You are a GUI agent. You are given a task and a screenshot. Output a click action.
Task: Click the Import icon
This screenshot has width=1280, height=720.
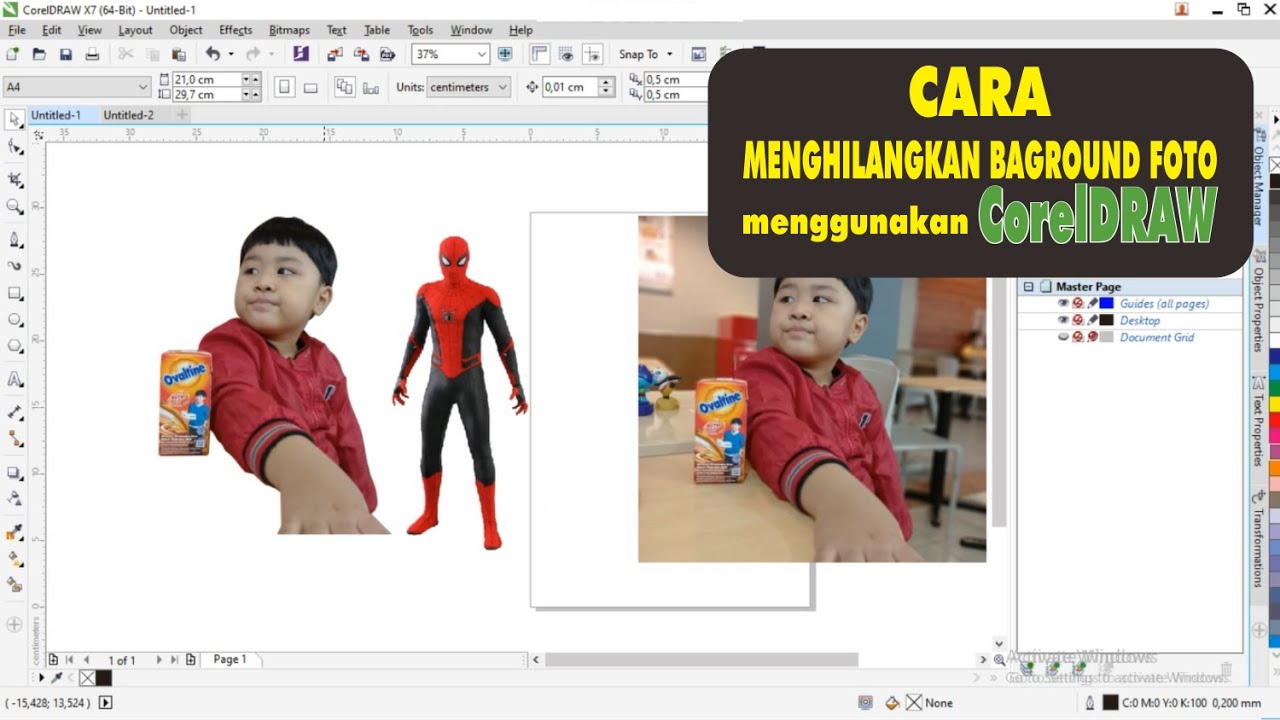335,54
